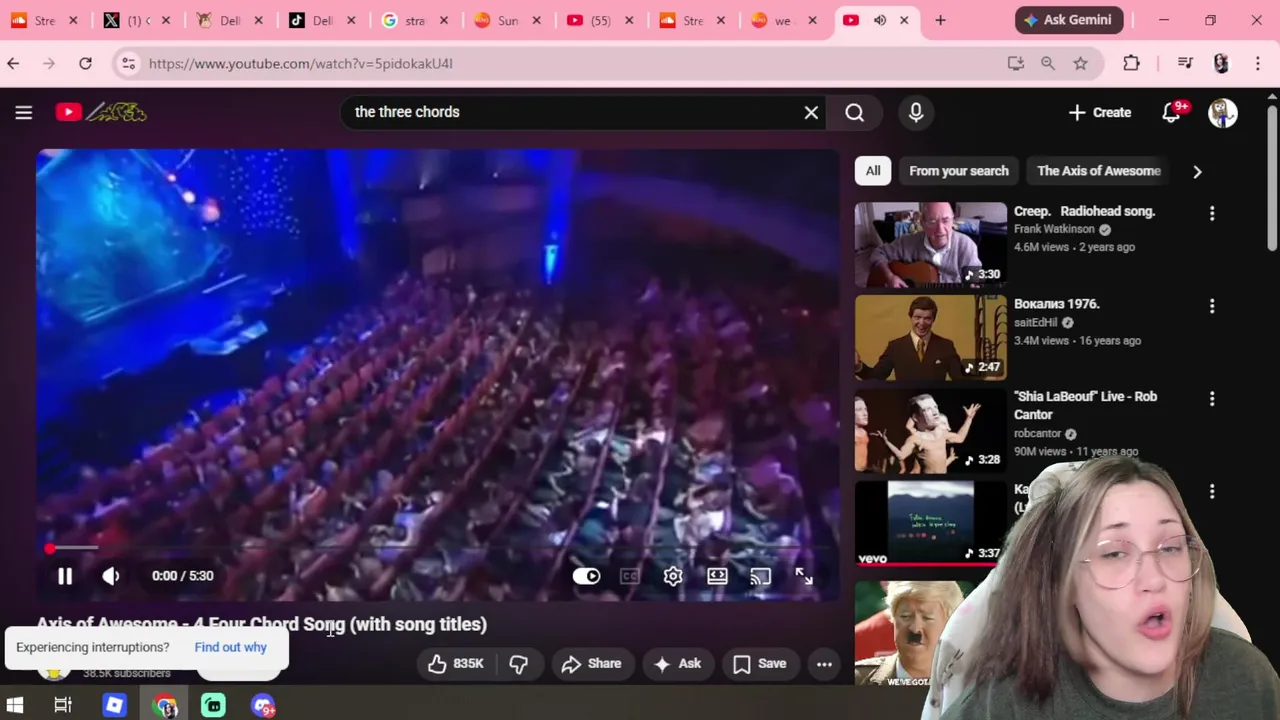Start voice search with the microphone
This screenshot has width=1280, height=720.
[916, 112]
